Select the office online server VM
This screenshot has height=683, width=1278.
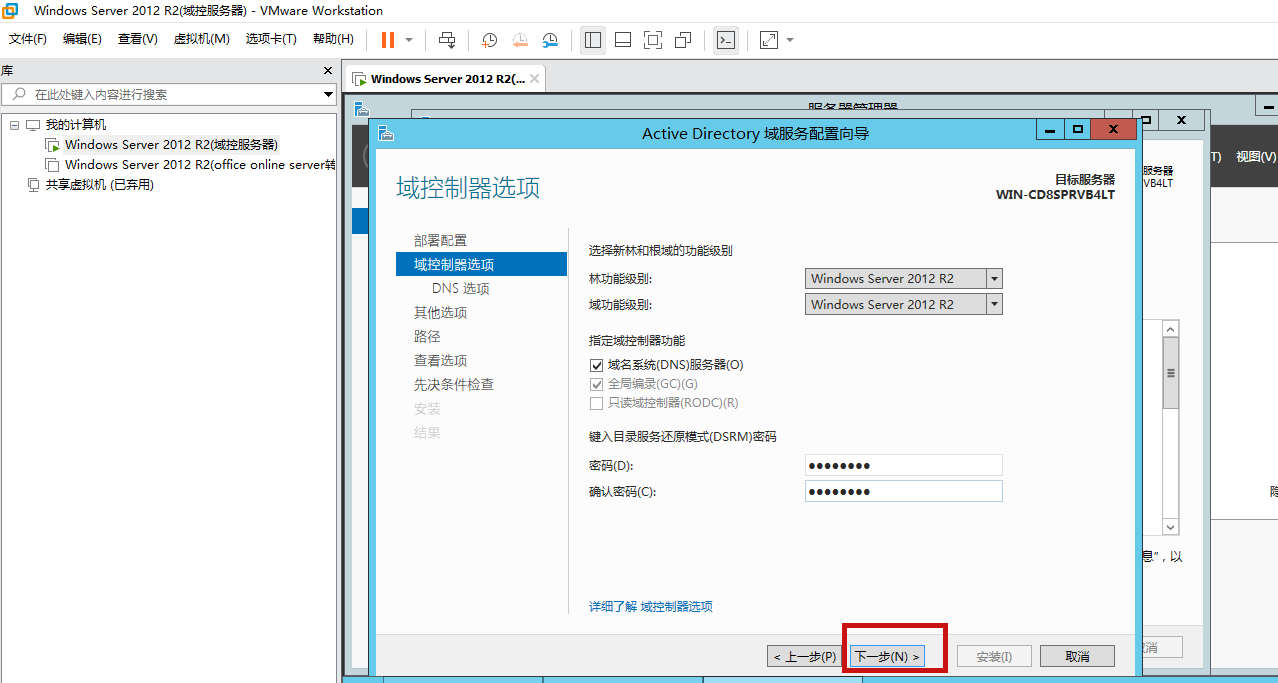[200, 165]
